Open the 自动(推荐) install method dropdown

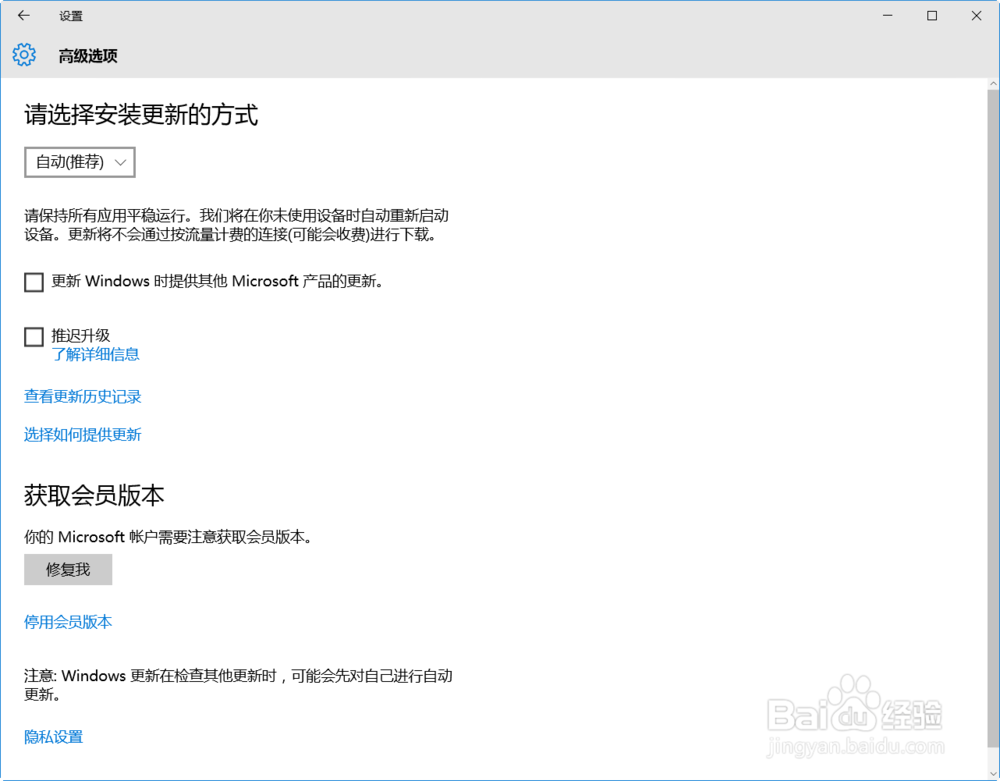pyautogui.click(x=80, y=162)
